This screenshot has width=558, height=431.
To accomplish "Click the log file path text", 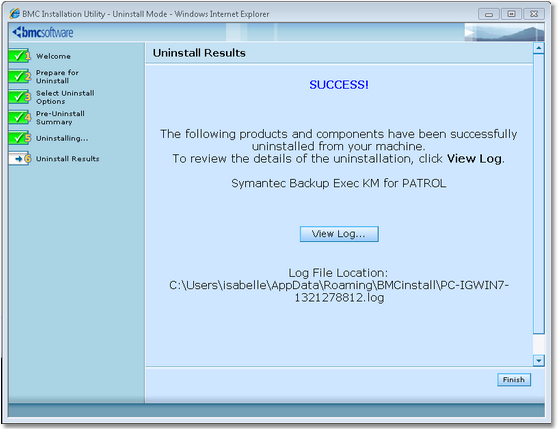I will pyautogui.click(x=339, y=291).
